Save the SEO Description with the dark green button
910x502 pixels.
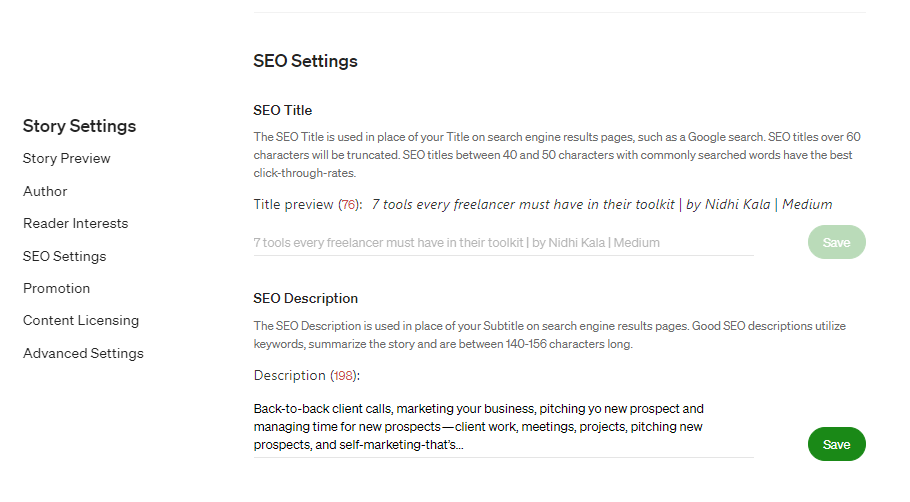[836, 444]
